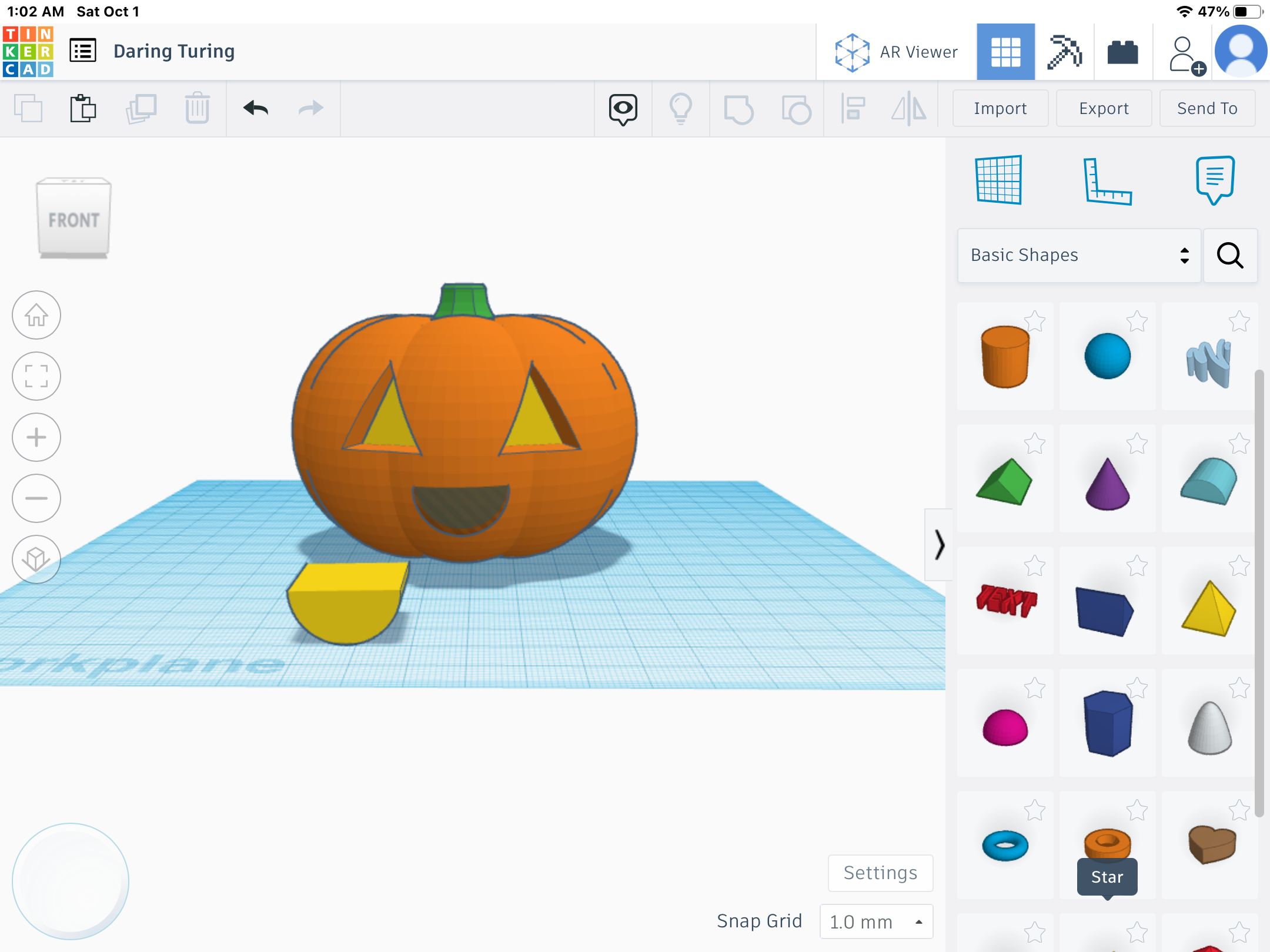Screen dimensions: 1270x952
Task: Toggle the notes visibility eye icon
Action: 623,109
